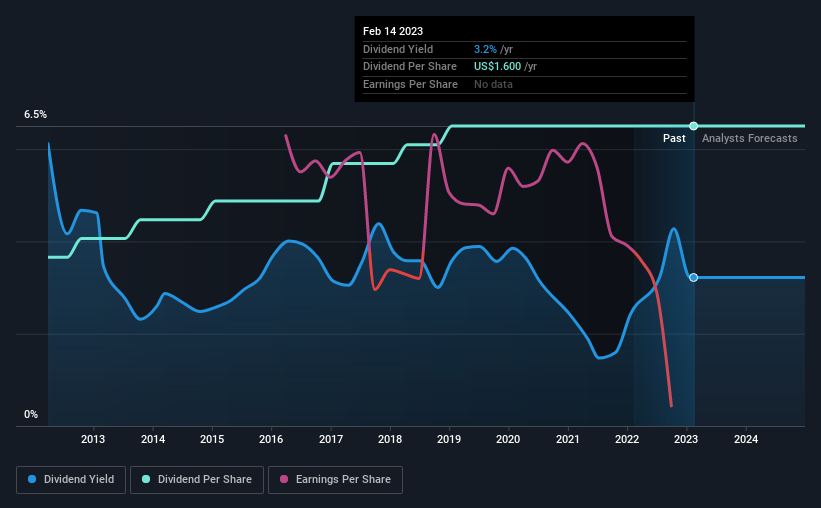The image size is (821, 508).
Task: Click the 2013 x-axis label
Action: (93, 439)
